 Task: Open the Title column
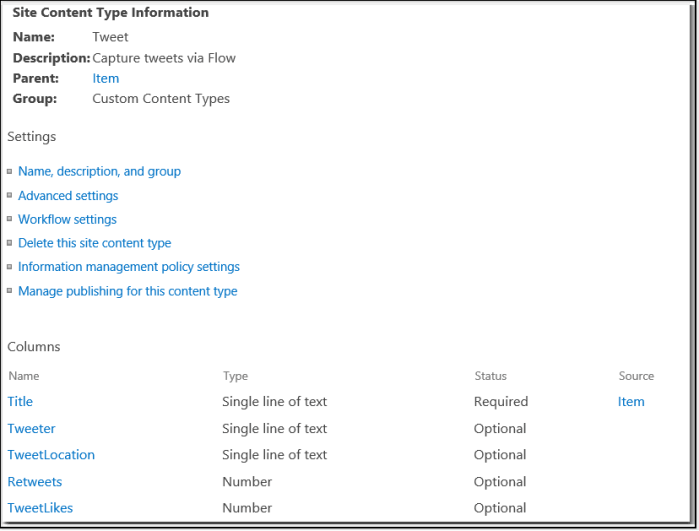tap(20, 401)
